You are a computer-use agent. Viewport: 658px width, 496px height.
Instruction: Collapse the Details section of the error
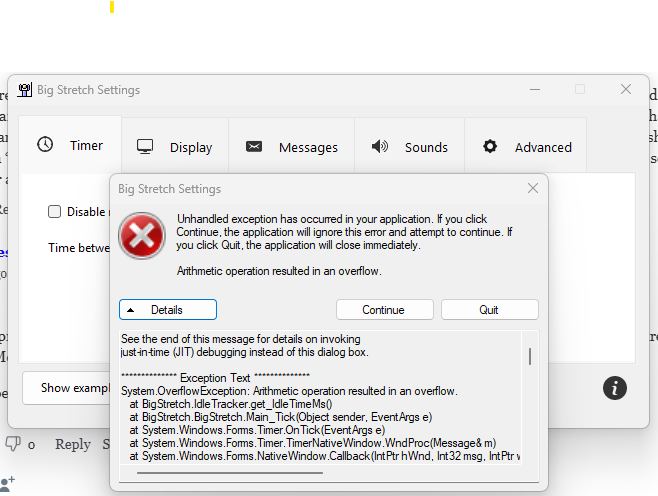[167, 310]
